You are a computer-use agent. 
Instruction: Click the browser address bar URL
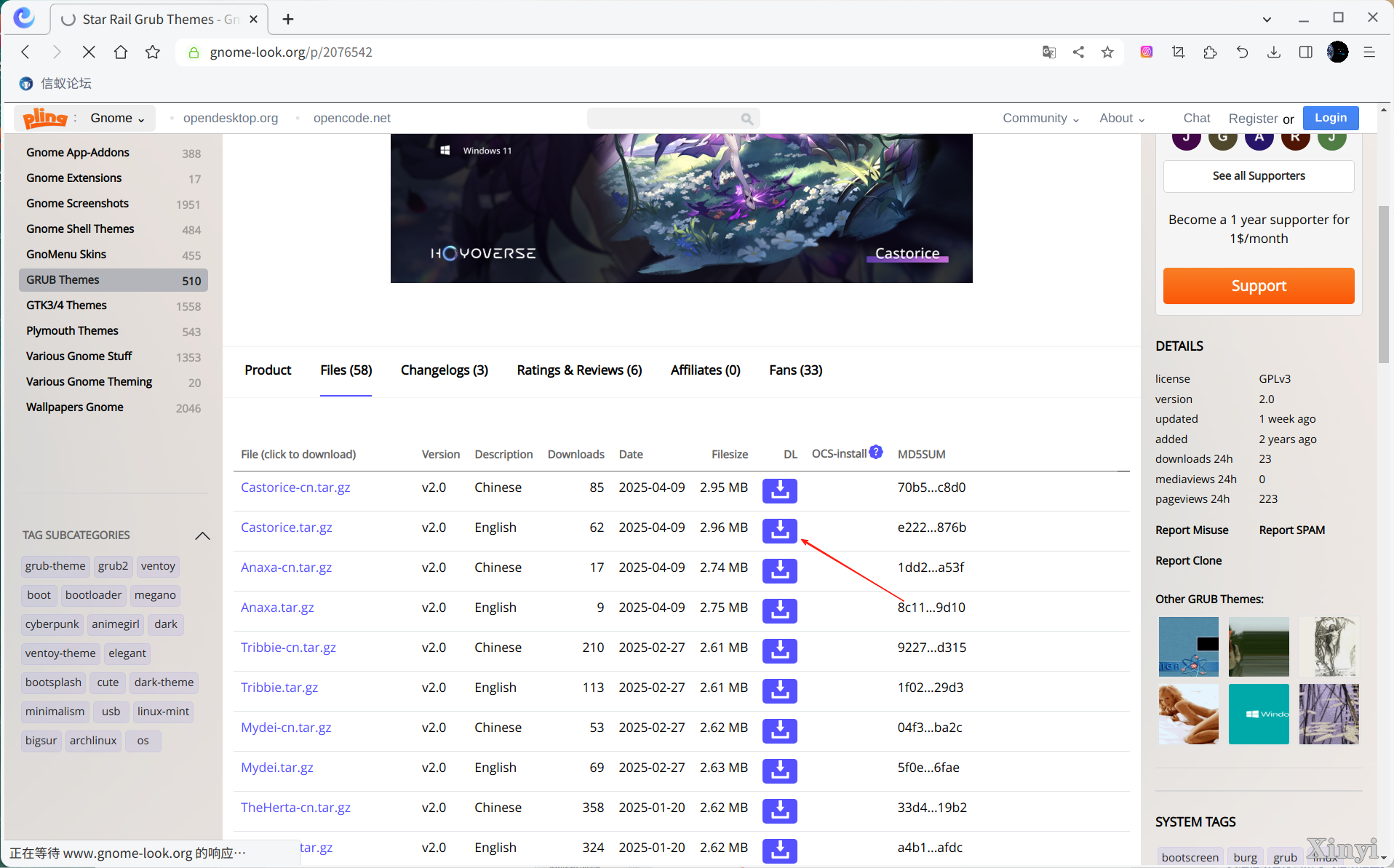291,52
